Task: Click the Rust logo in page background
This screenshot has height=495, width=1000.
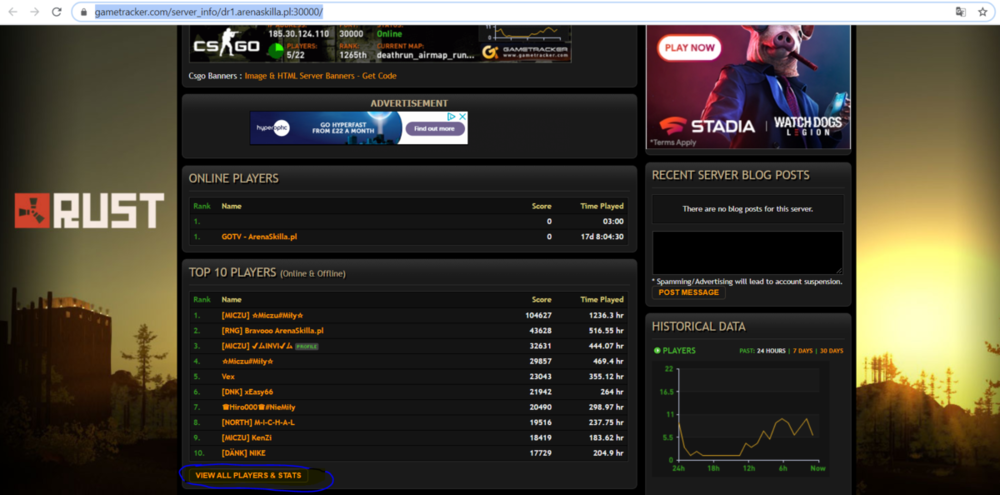Action: point(89,211)
